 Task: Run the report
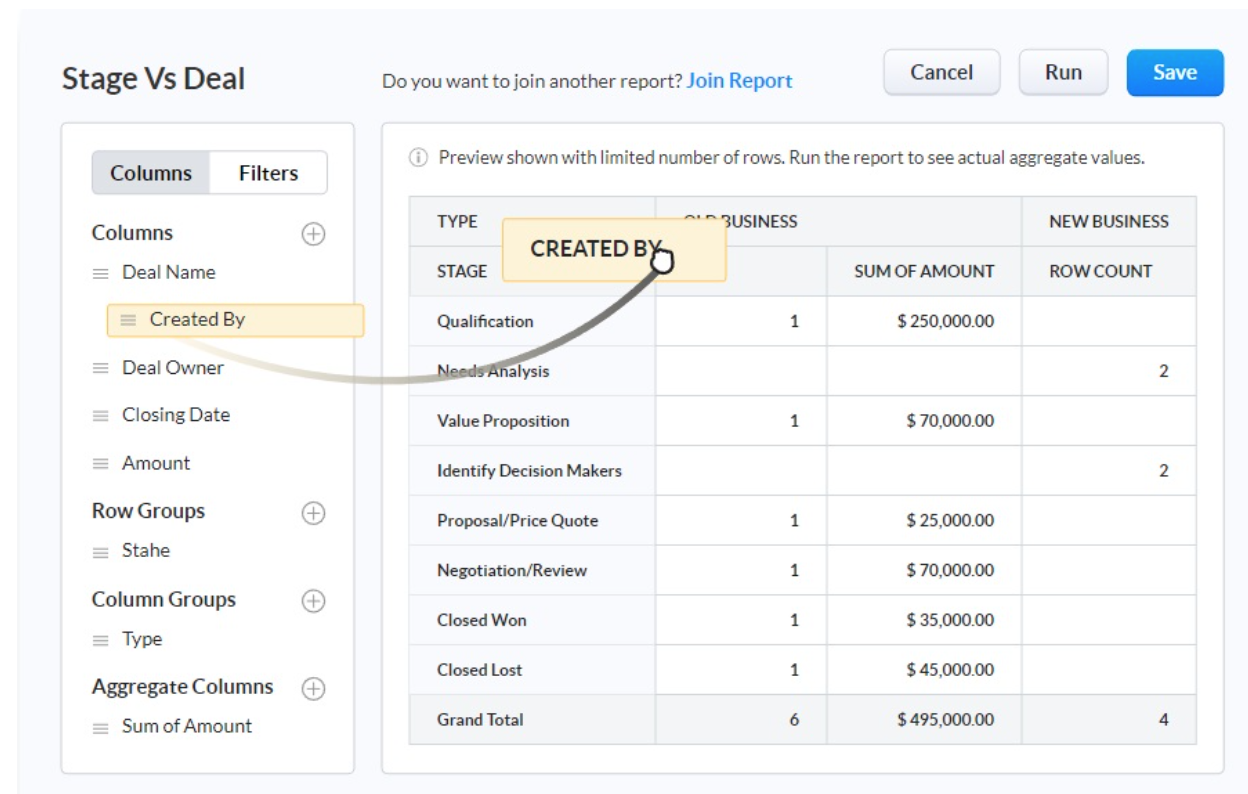(x=1063, y=73)
